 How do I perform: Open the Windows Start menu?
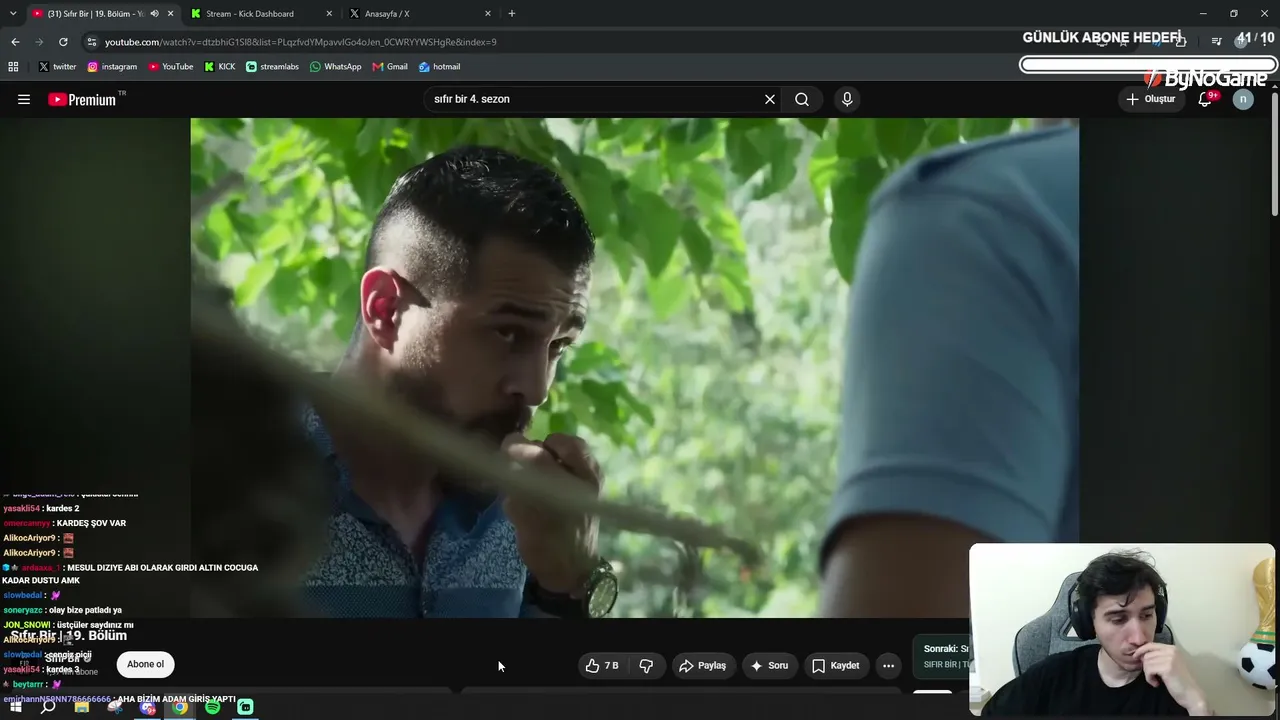pos(15,707)
